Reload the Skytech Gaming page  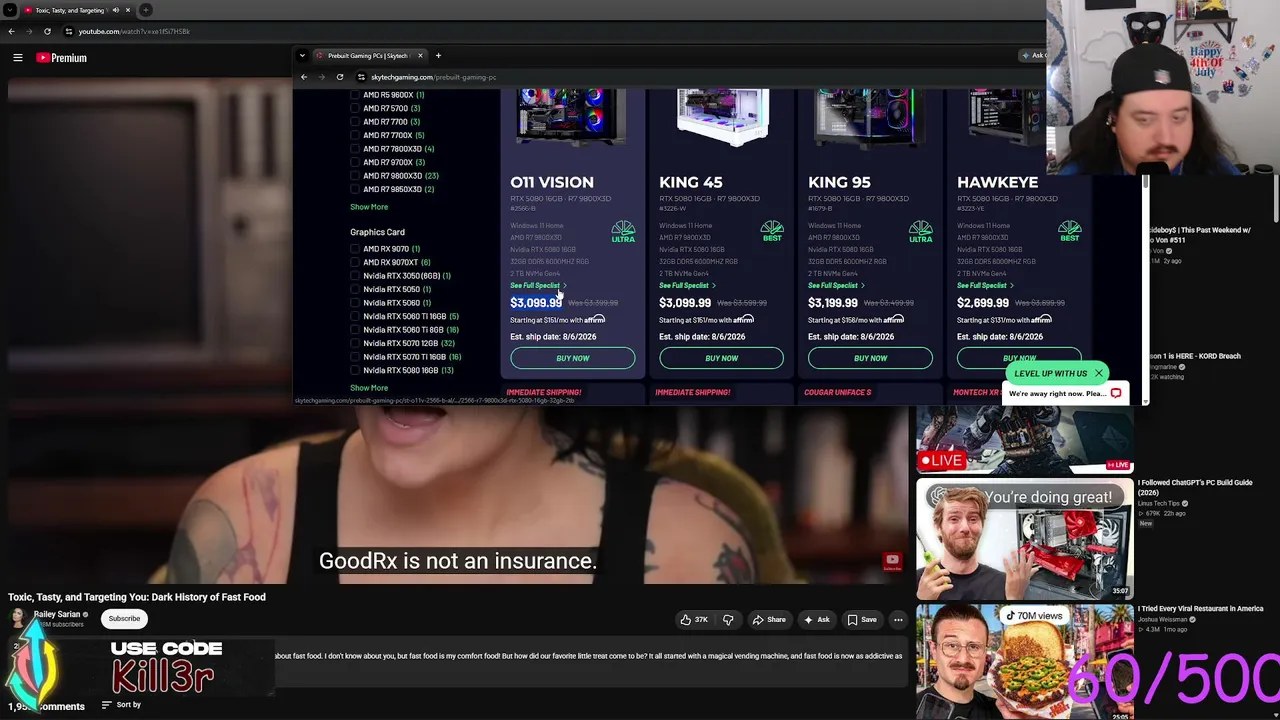(x=340, y=77)
